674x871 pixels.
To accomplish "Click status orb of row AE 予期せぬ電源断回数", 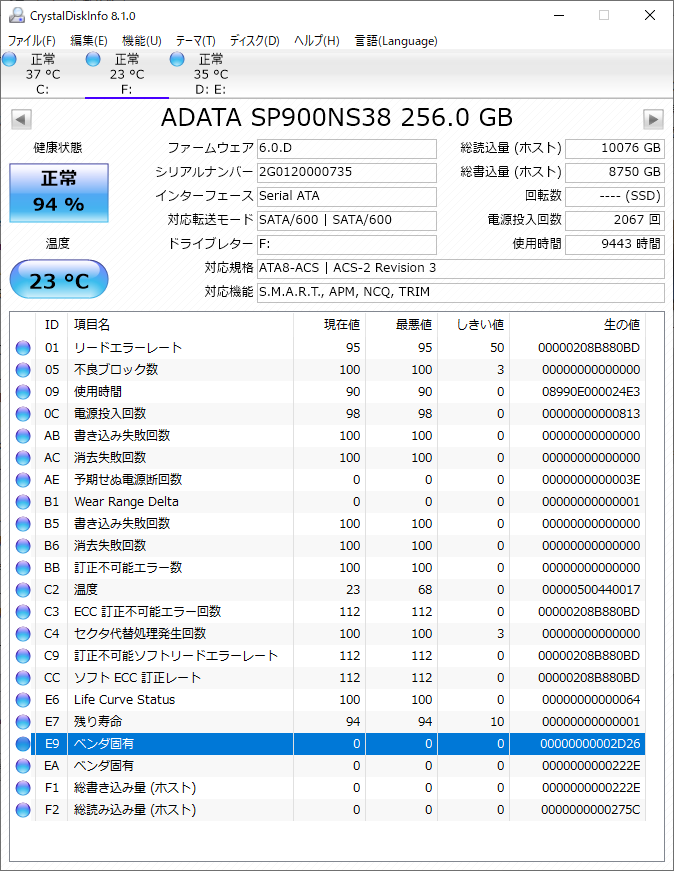I will coord(23,480).
